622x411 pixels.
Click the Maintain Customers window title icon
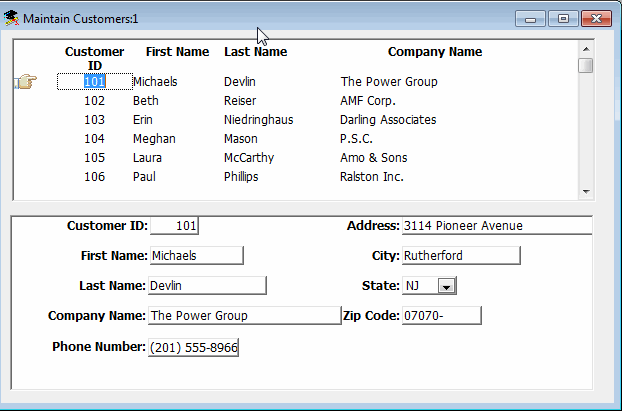click(12, 19)
